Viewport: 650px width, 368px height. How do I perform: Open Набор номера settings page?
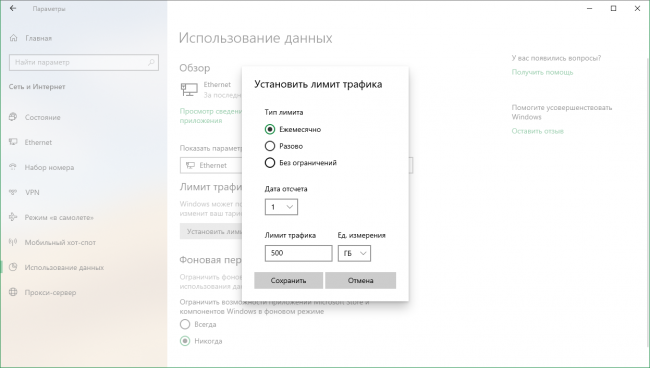(x=49, y=167)
